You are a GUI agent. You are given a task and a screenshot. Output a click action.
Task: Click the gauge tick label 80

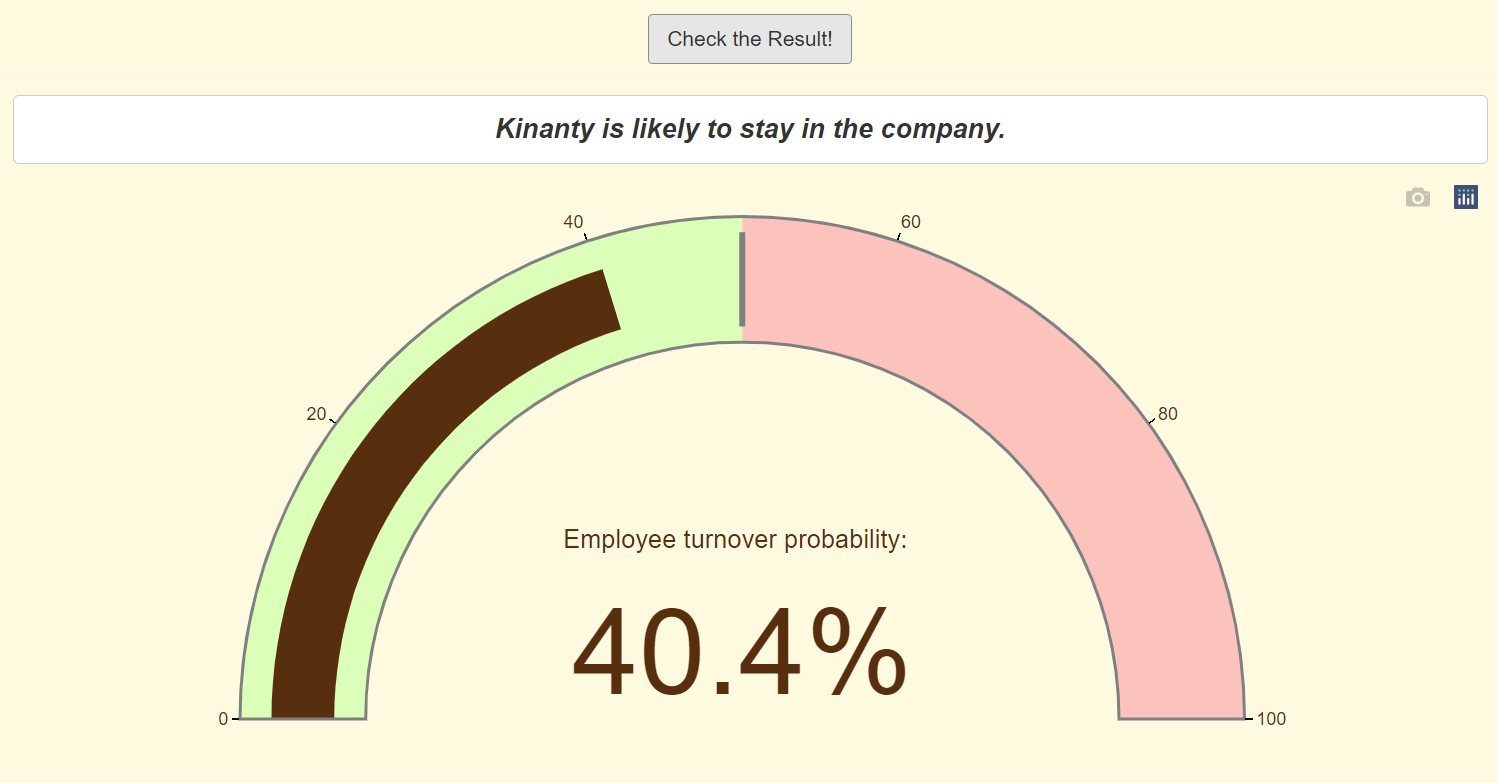point(1167,414)
